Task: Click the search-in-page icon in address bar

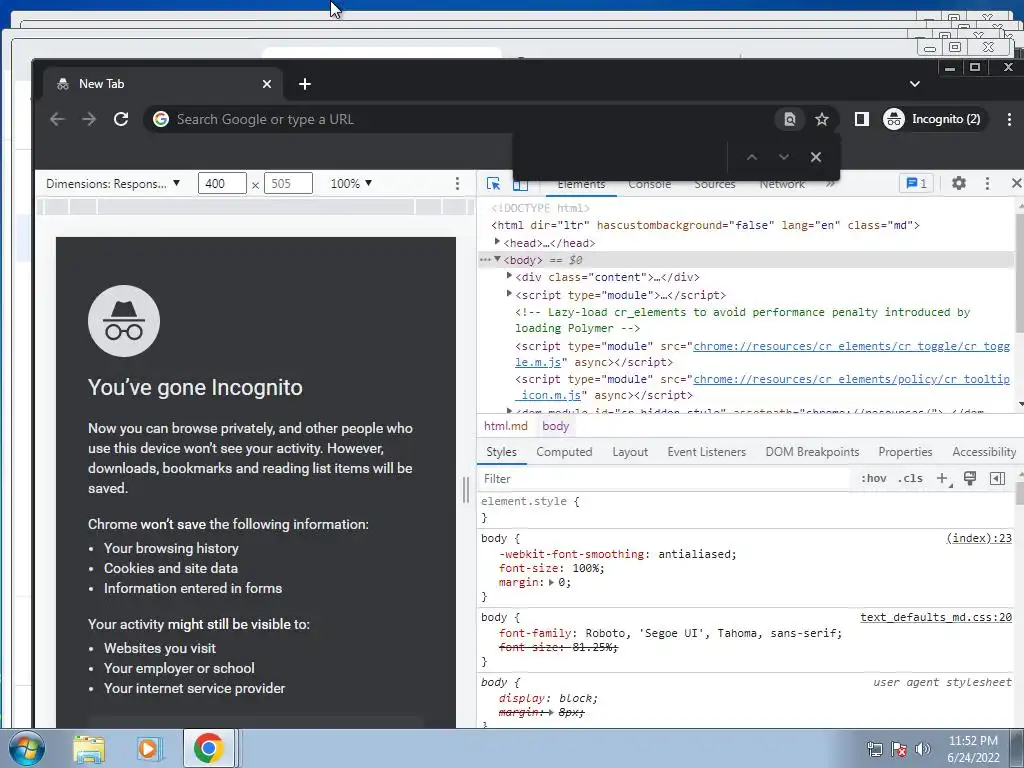Action: click(x=790, y=119)
